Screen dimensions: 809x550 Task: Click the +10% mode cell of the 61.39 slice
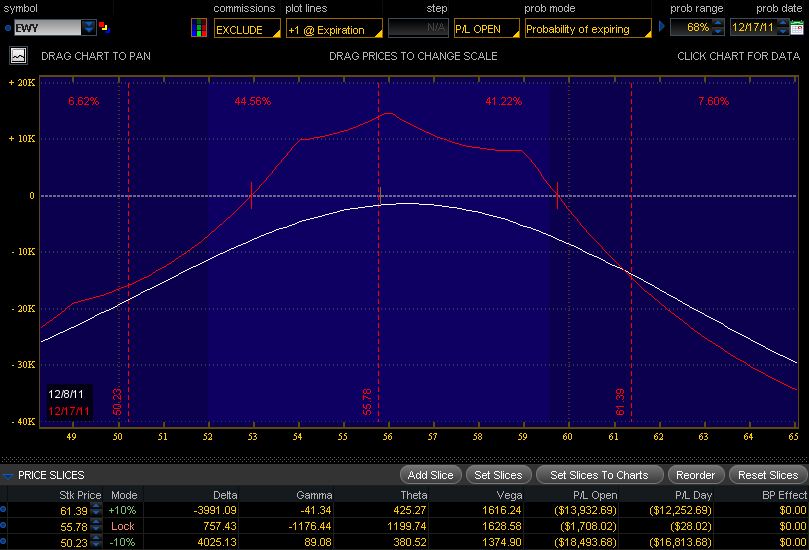[122, 510]
